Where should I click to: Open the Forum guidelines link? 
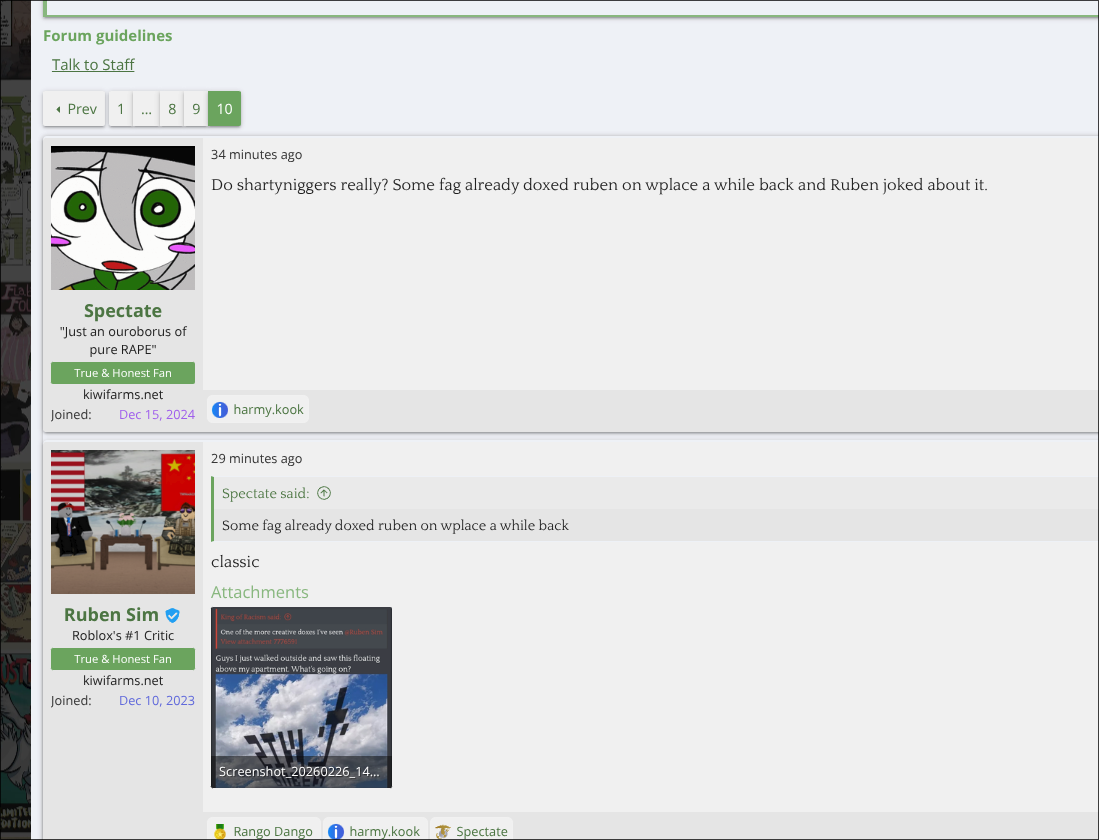(107, 36)
